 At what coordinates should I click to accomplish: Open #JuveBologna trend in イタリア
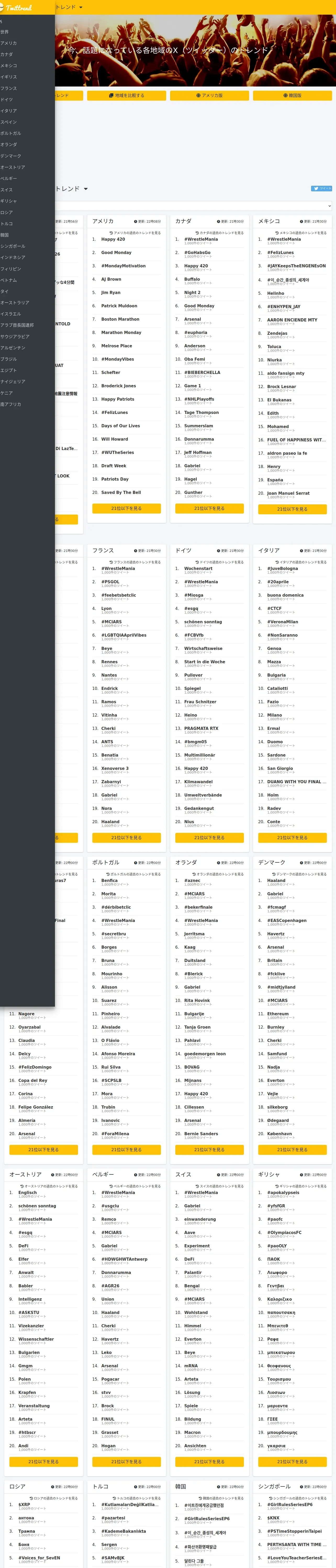[x=282, y=568]
